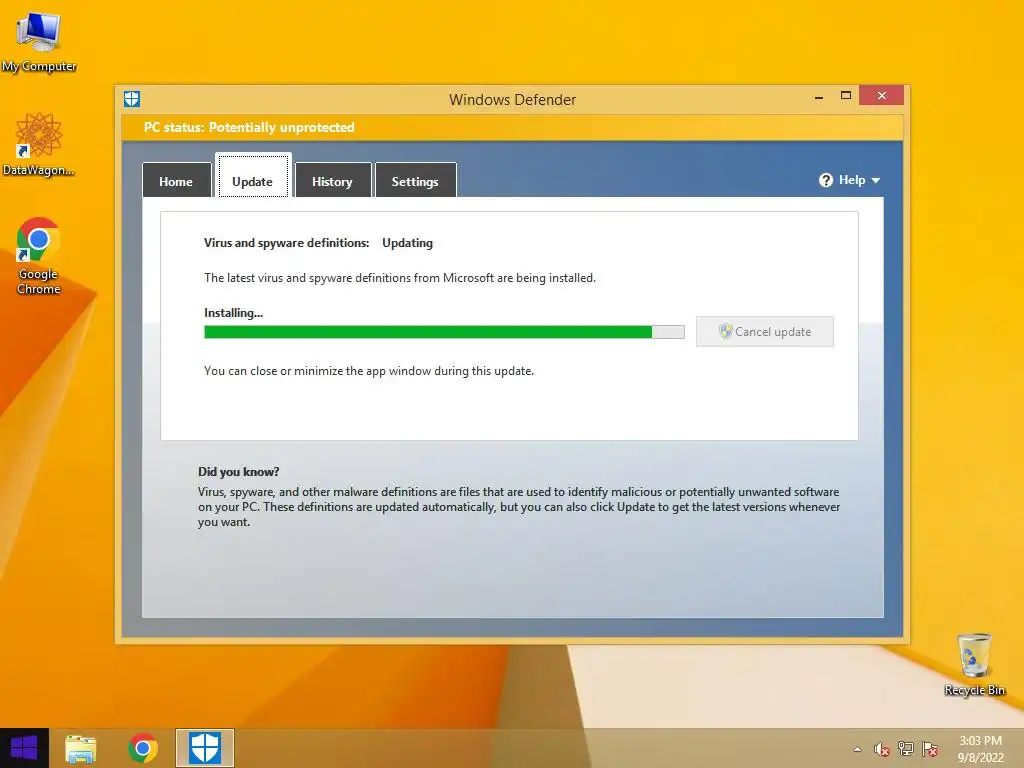Click the green installation progress bar
The image size is (1024, 768).
coord(444,332)
